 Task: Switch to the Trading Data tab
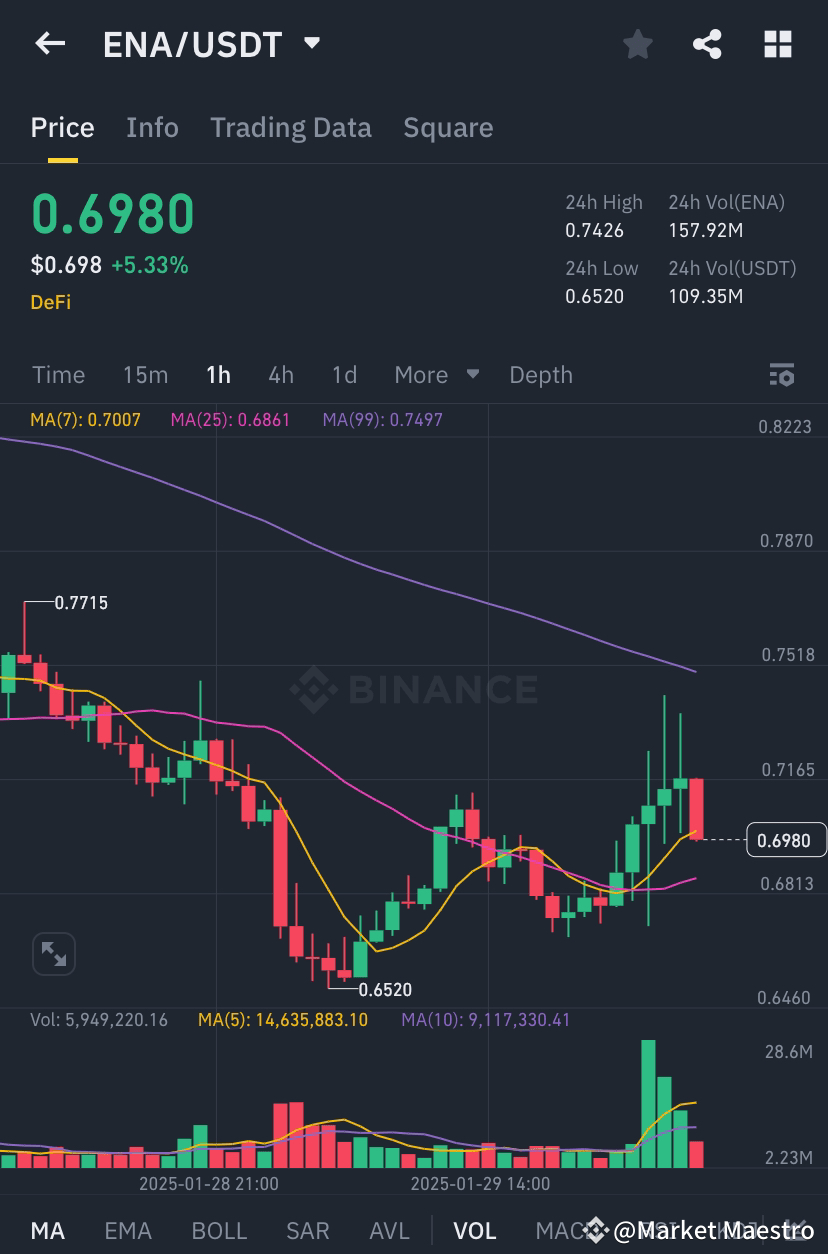(x=290, y=127)
